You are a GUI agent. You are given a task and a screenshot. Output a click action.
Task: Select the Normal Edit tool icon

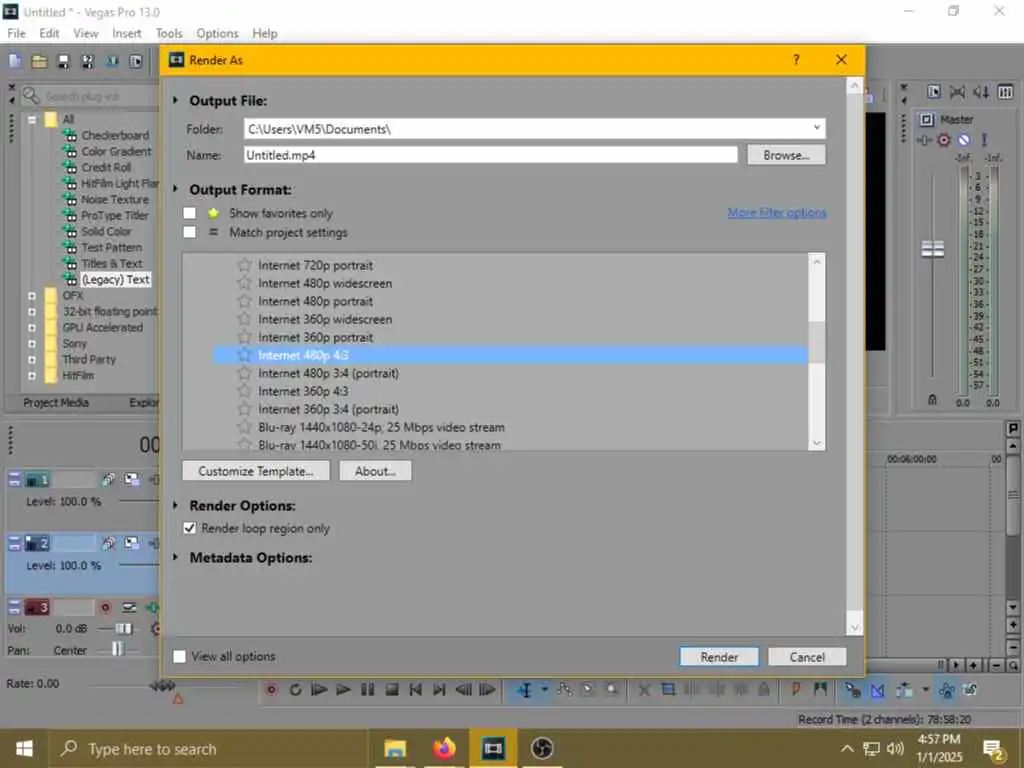(524, 690)
